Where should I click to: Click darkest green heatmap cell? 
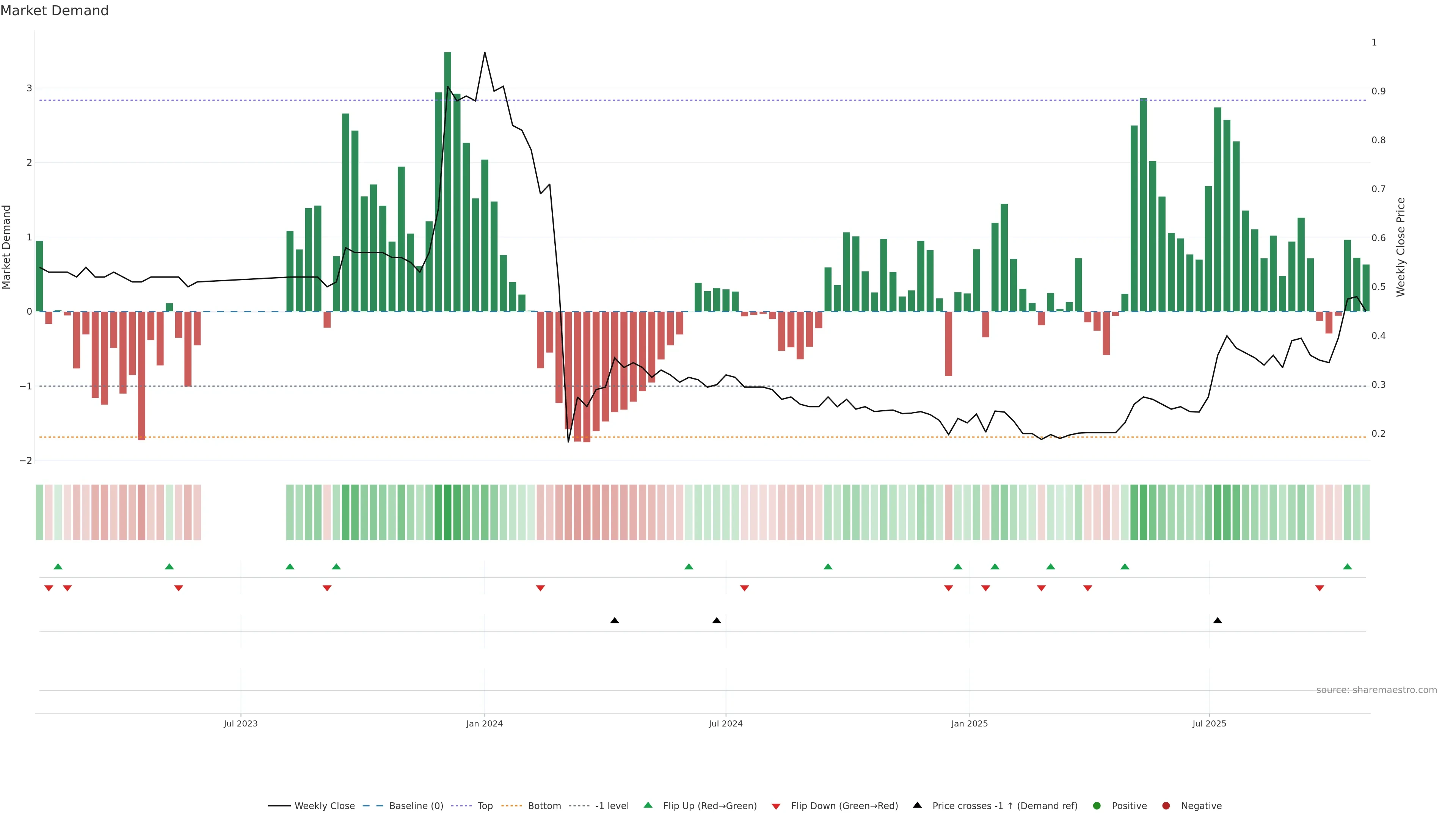448,512
